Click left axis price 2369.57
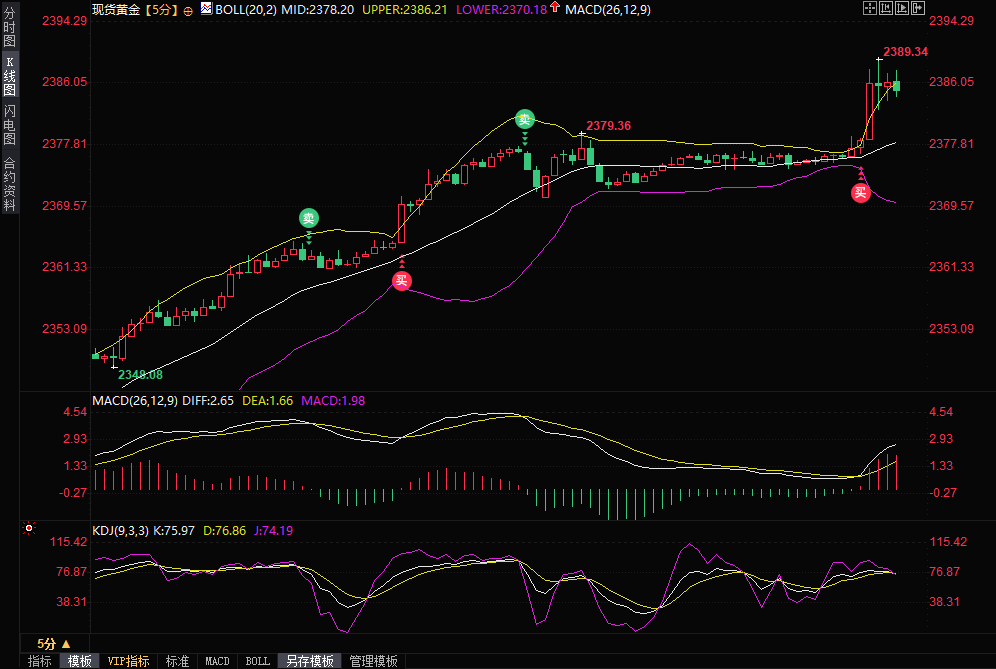 click(64, 206)
